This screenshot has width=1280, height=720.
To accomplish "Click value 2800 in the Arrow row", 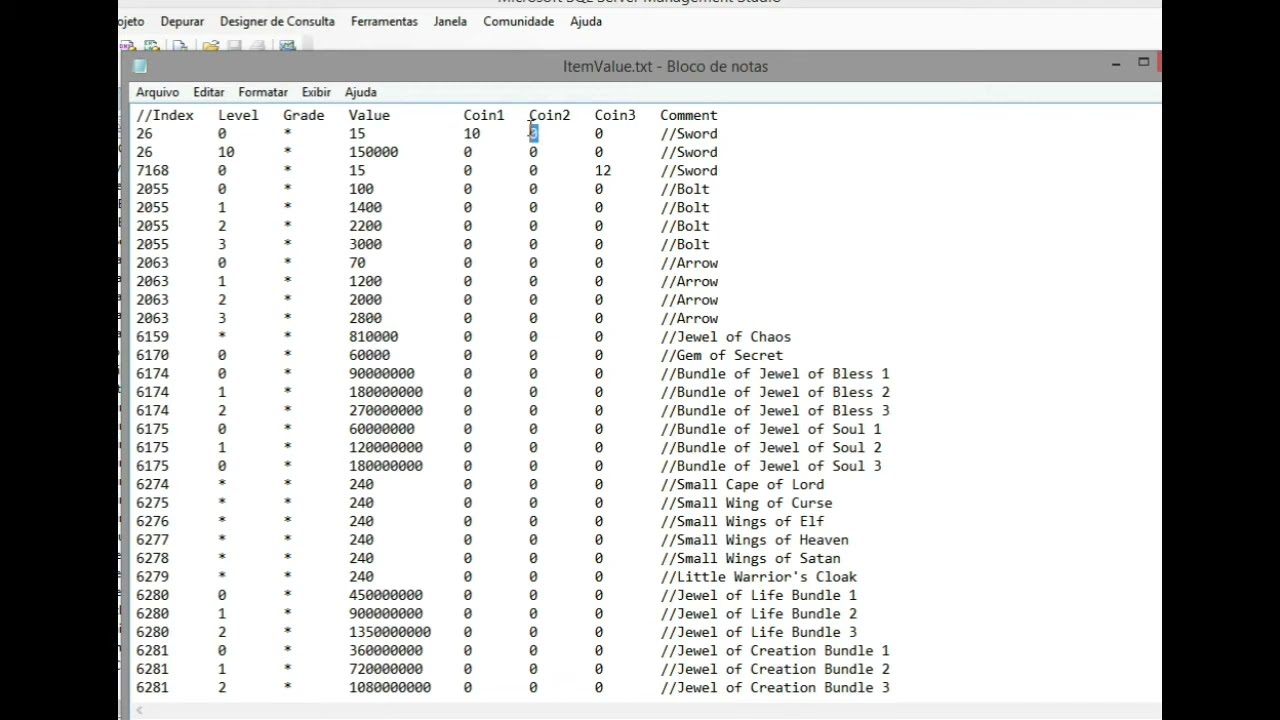I will point(365,319).
